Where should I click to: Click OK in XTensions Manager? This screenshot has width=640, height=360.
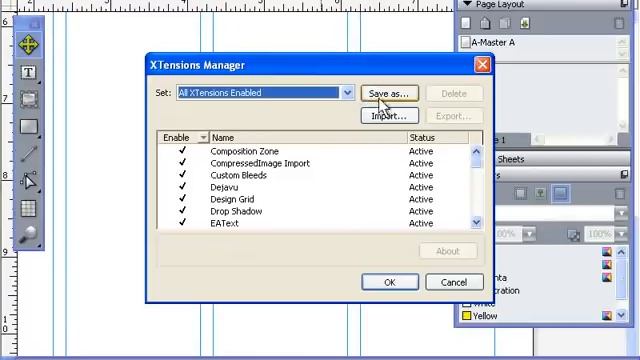[x=390, y=282]
